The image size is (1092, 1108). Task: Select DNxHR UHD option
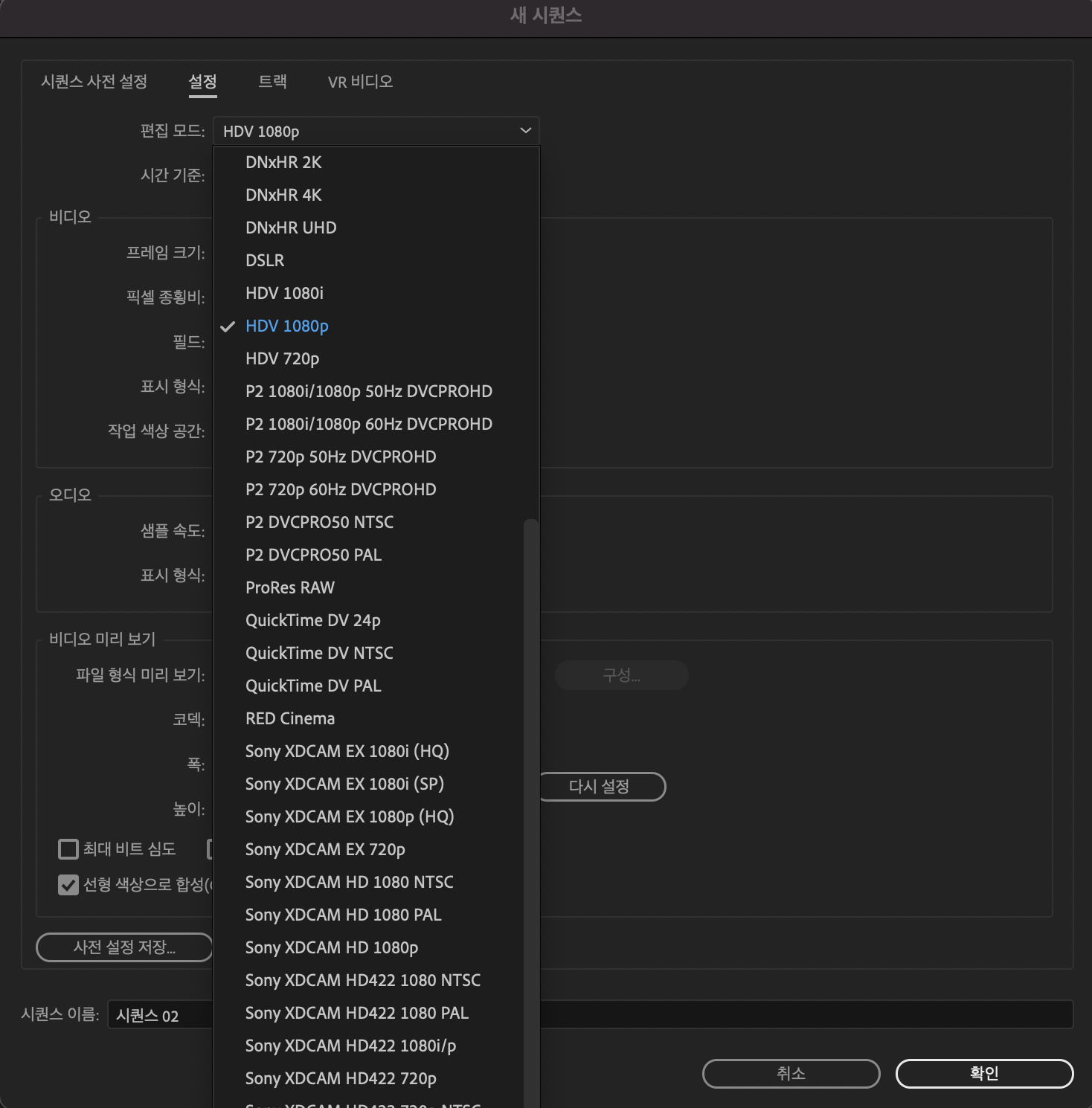click(376, 228)
